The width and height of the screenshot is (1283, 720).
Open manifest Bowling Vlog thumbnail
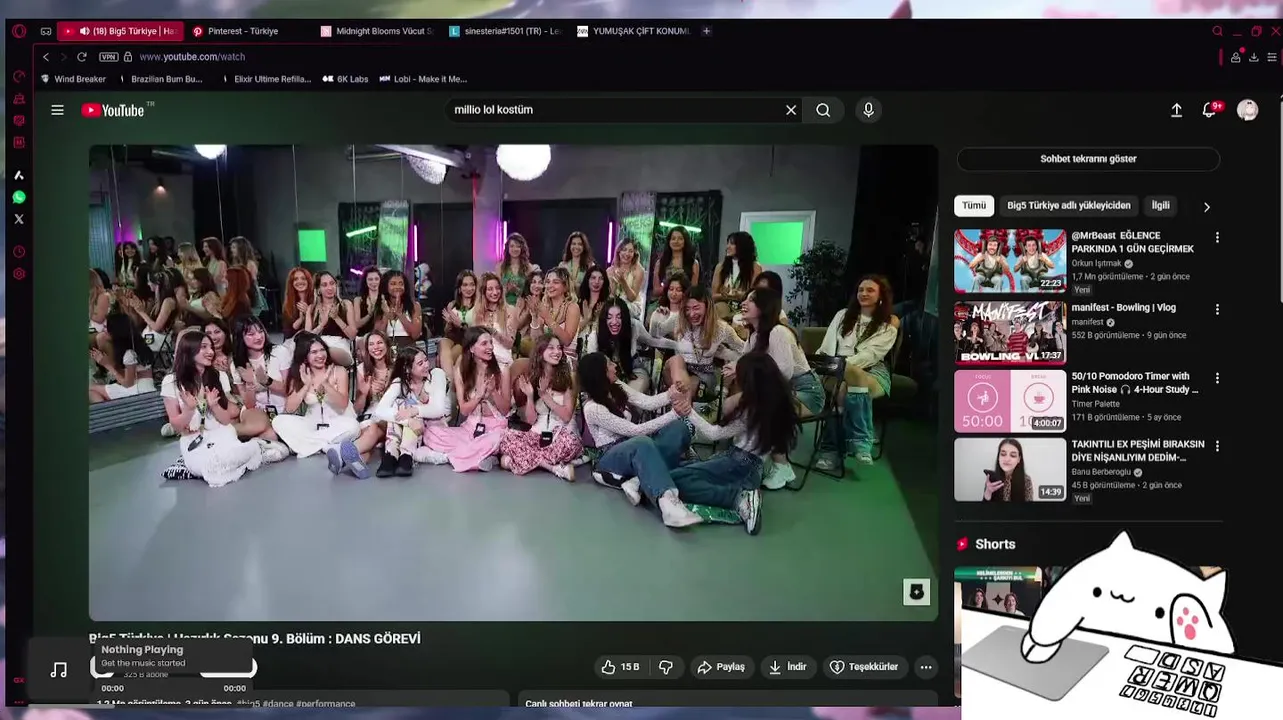coord(1010,333)
